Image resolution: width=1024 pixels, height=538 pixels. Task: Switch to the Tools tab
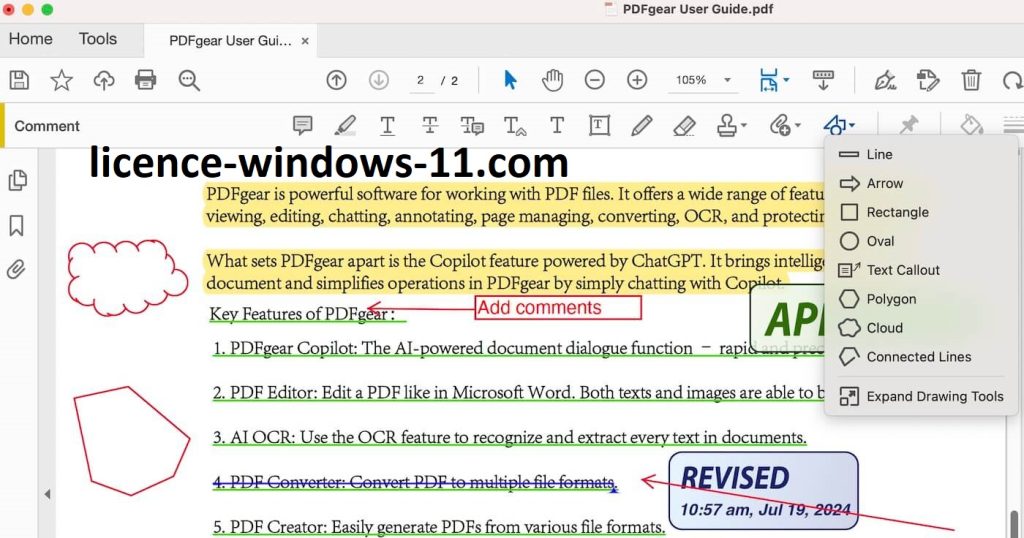click(x=98, y=39)
